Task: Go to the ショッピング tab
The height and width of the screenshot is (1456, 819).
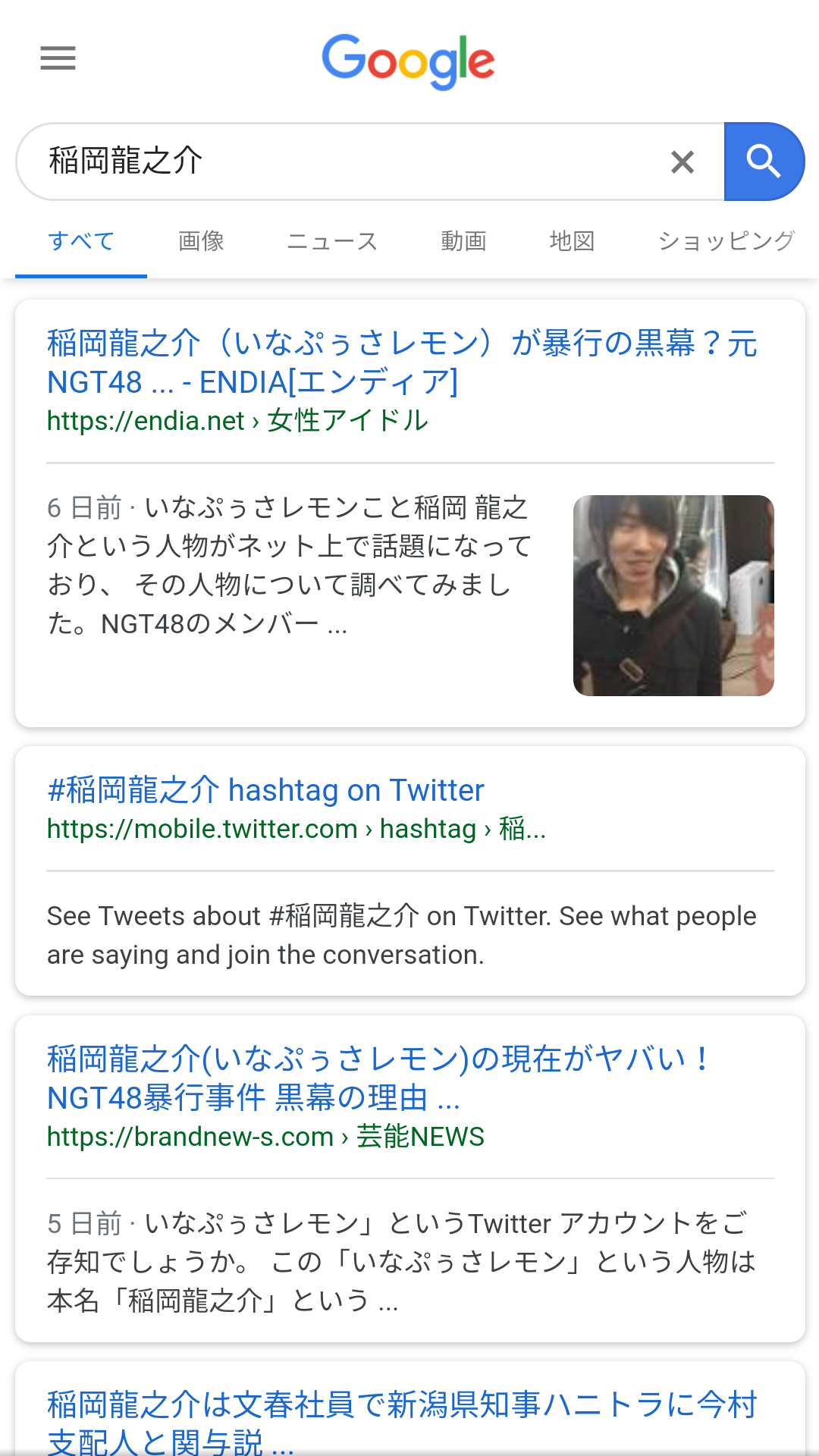Action: 726,241
